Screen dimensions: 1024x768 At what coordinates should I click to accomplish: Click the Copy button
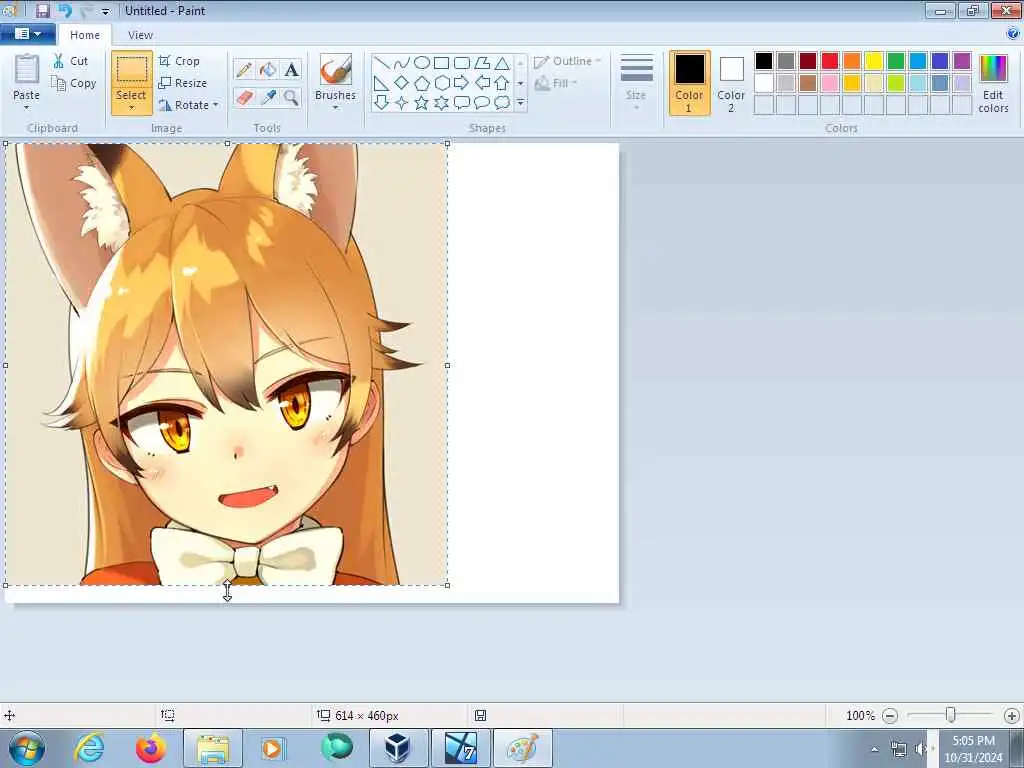[x=74, y=83]
